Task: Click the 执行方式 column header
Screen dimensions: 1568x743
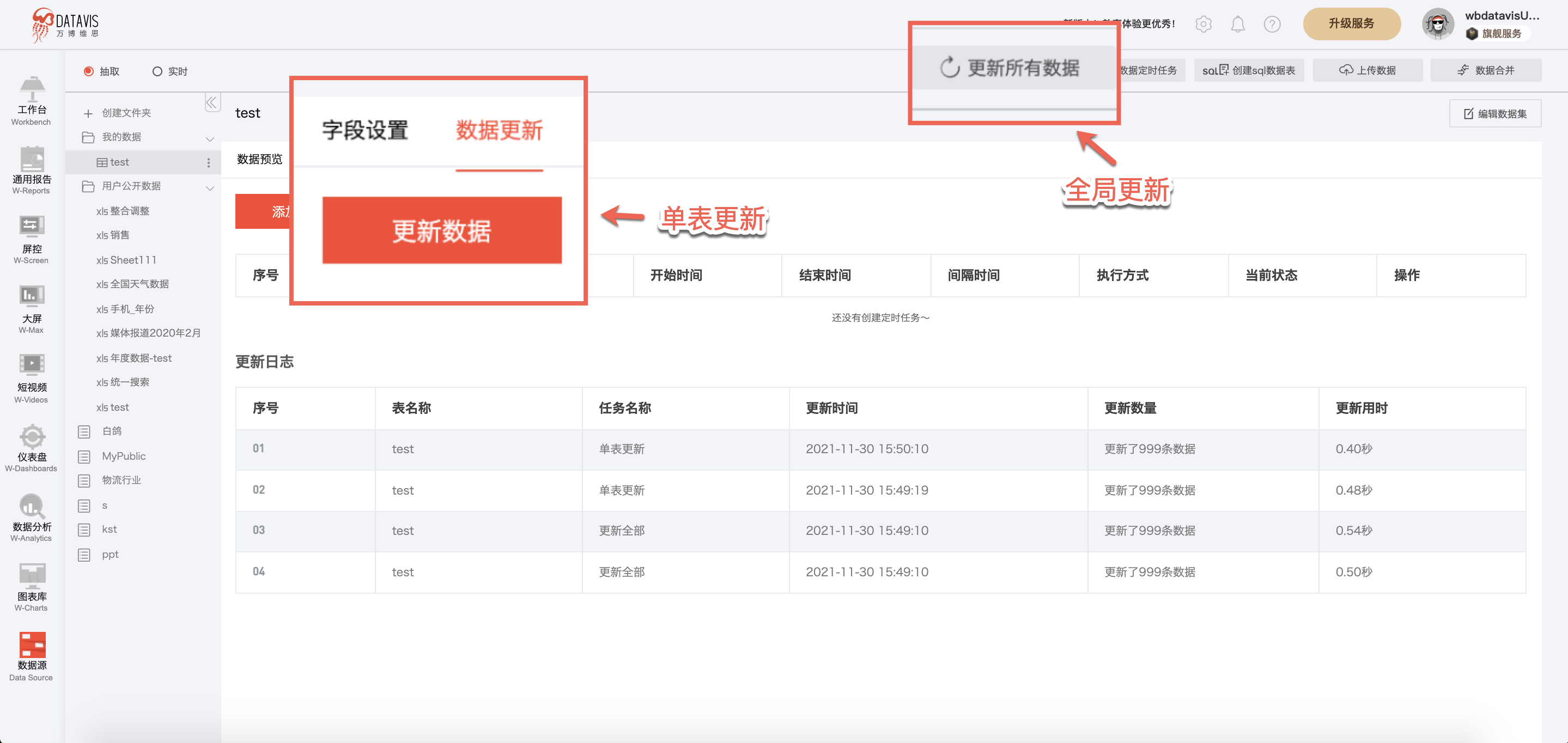Action: click(1122, 276)
